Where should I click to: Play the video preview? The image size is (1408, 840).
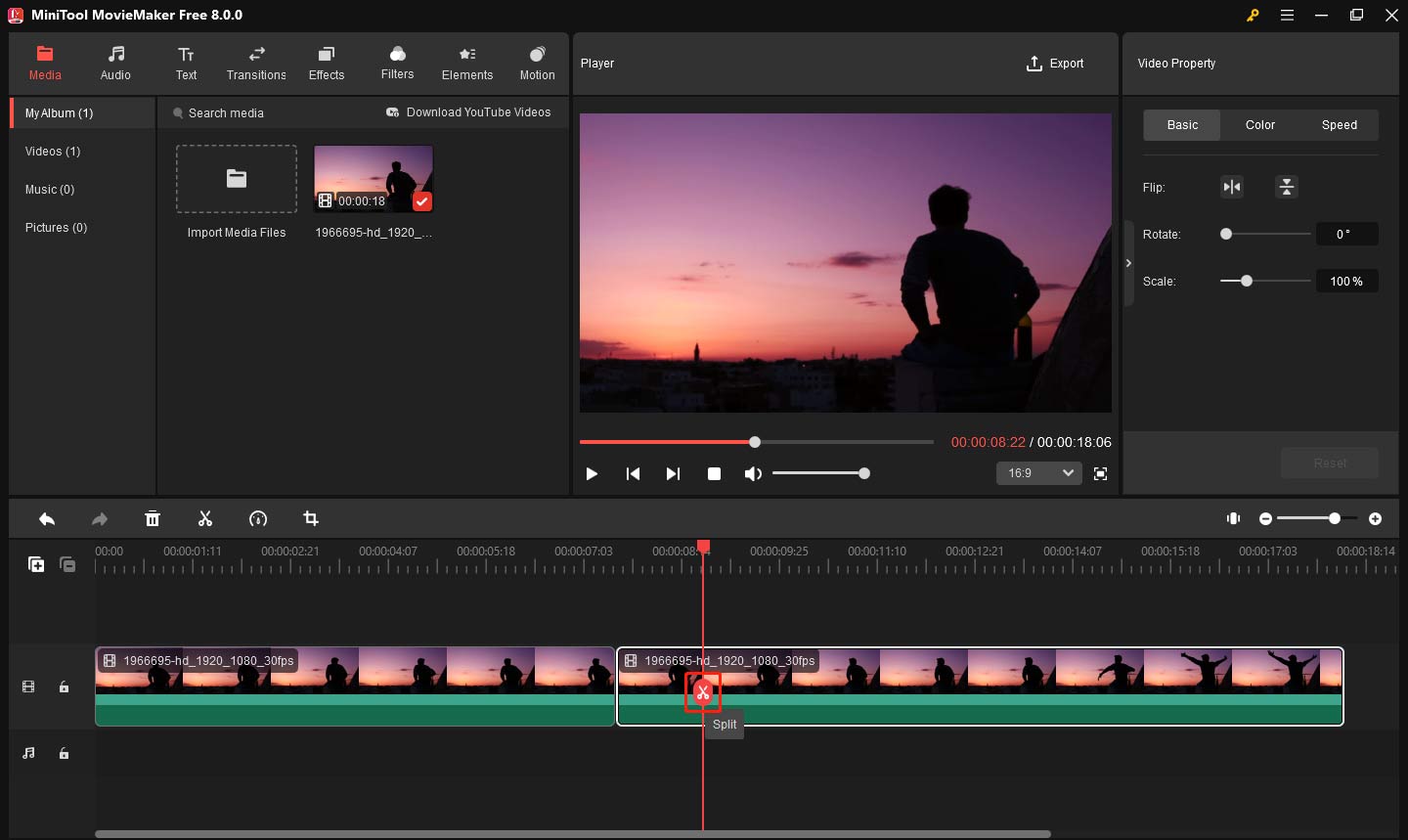pos(592,473)
